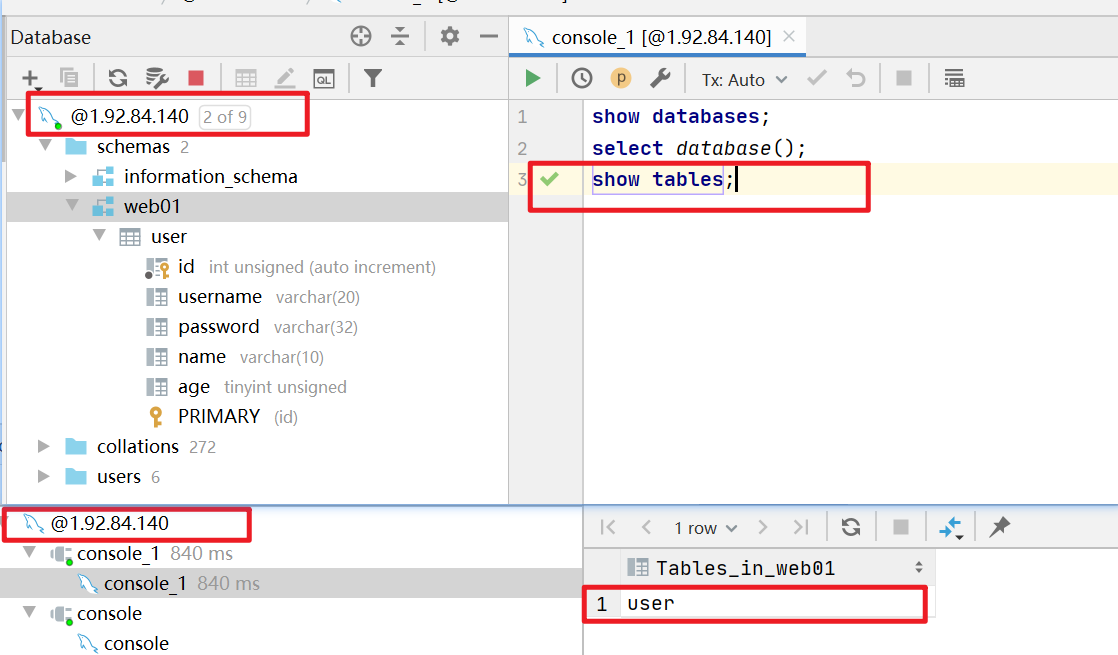Screen dimensions: 1118x655
Task: Select the information_schema tree item
Action: [x=210, y=177]
